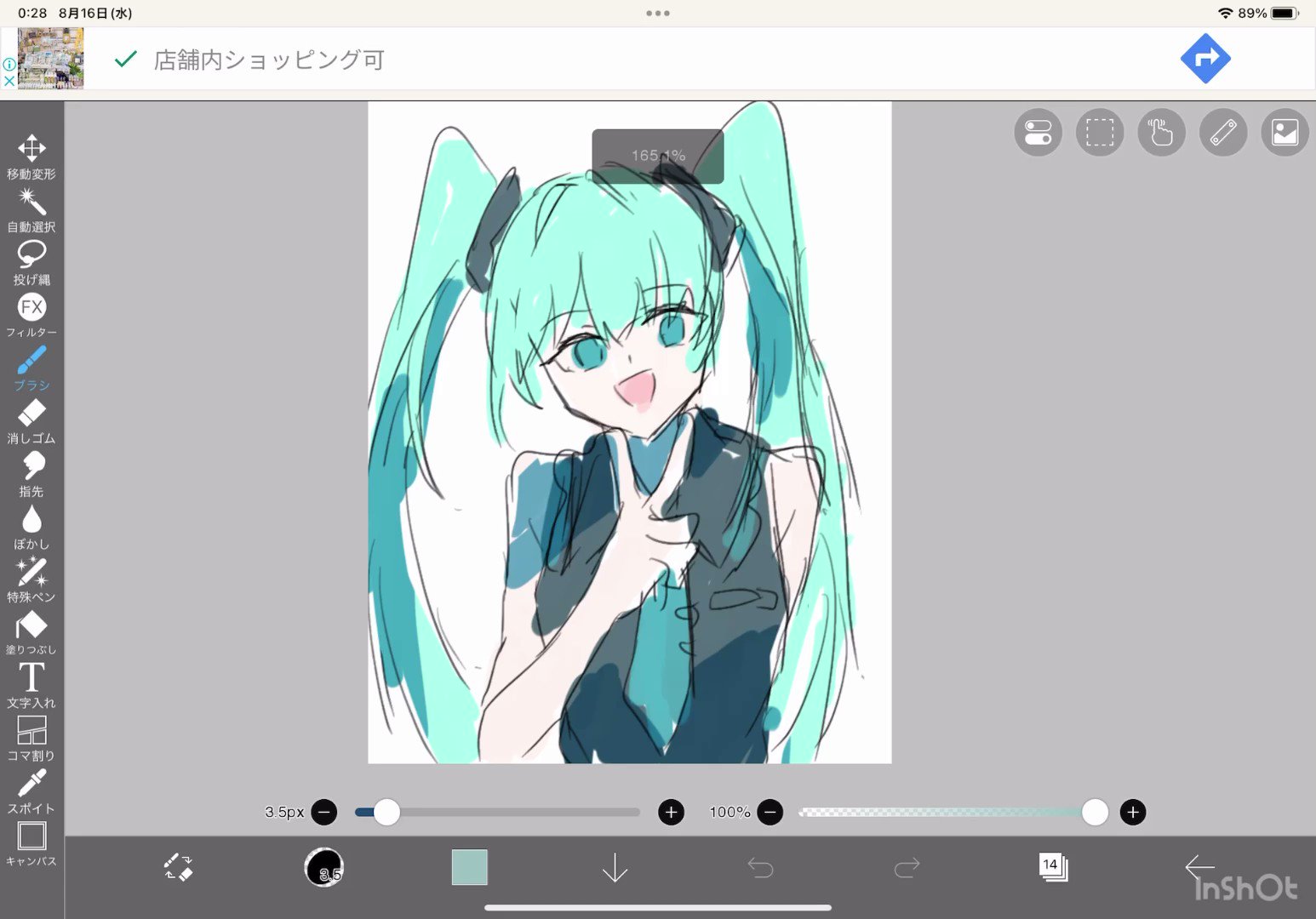The width and height of the screenshot is (1316, 919).
Task: Open the キャンバス canvas tool
Action: 31,843
